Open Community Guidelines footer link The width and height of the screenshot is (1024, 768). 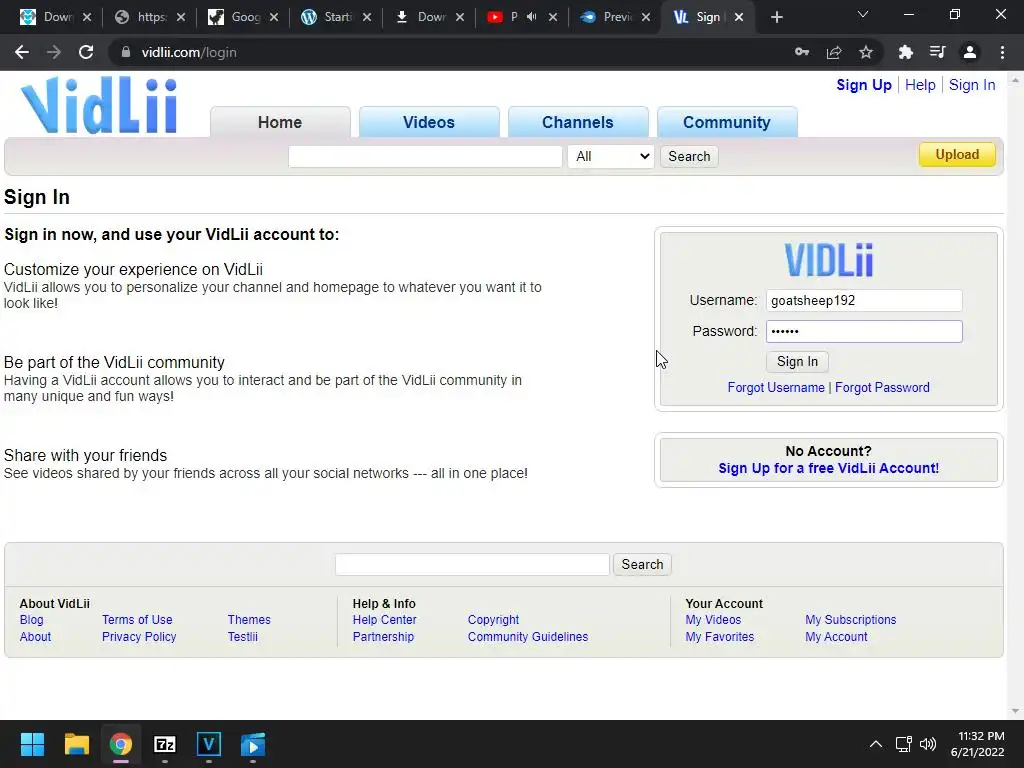coord(528,637)
